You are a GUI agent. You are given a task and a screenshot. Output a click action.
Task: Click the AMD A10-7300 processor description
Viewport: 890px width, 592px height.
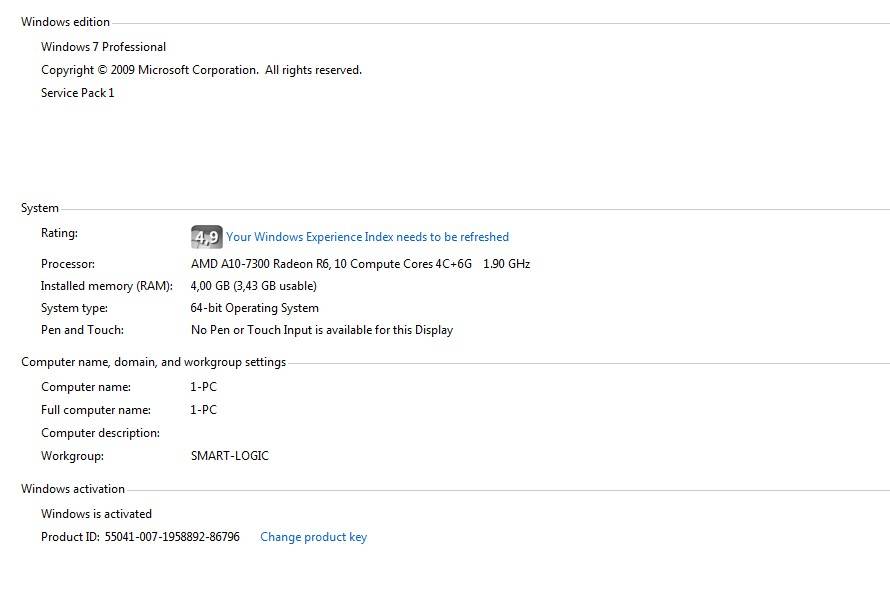click(x=360, y=264)
